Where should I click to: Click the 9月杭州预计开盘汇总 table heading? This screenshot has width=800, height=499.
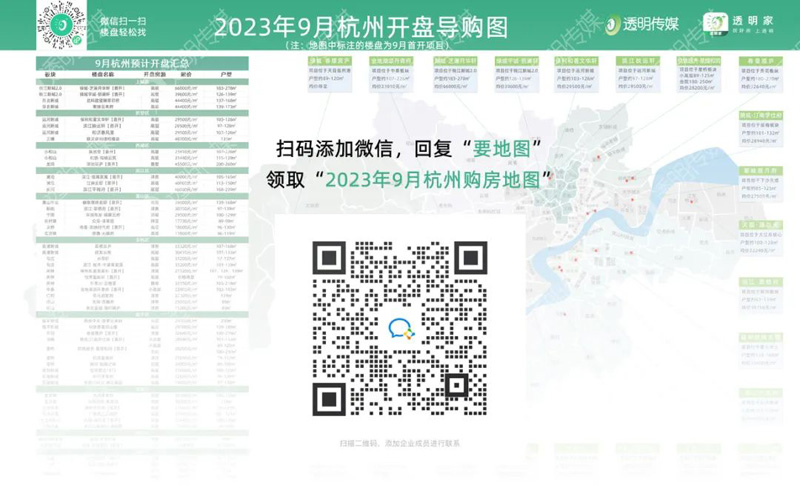tap(142, 63)
